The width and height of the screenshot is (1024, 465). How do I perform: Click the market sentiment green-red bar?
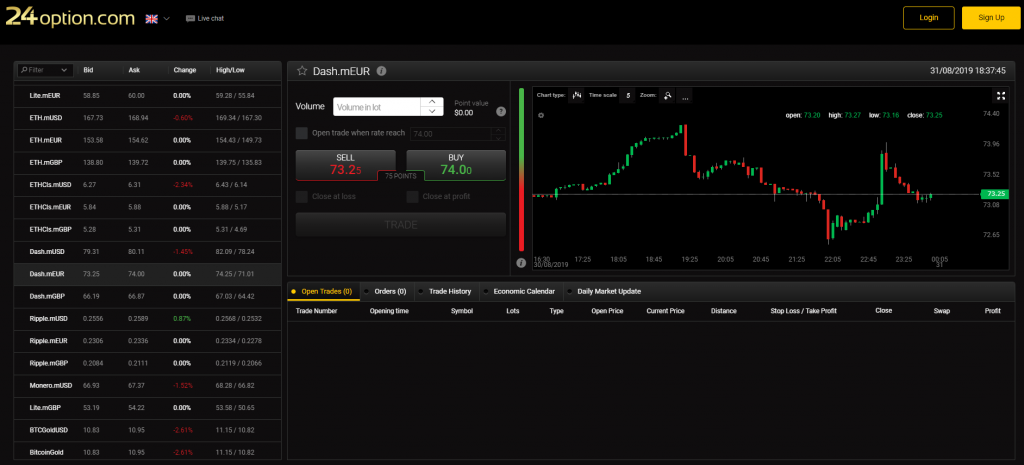click(521, 169)
